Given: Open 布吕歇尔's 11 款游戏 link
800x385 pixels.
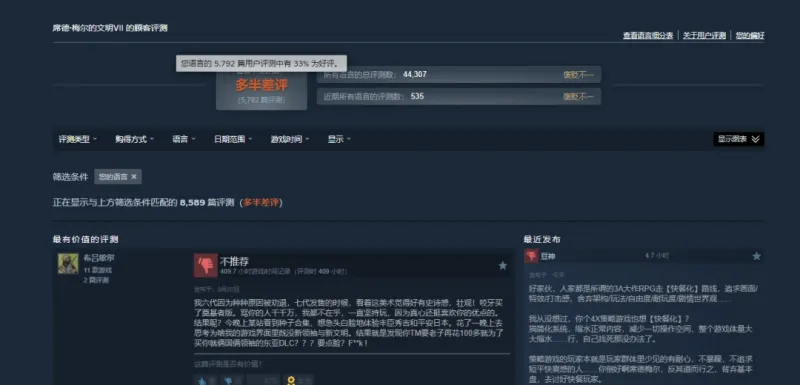Looking at the screenshot, I should (x=97, y=270).
